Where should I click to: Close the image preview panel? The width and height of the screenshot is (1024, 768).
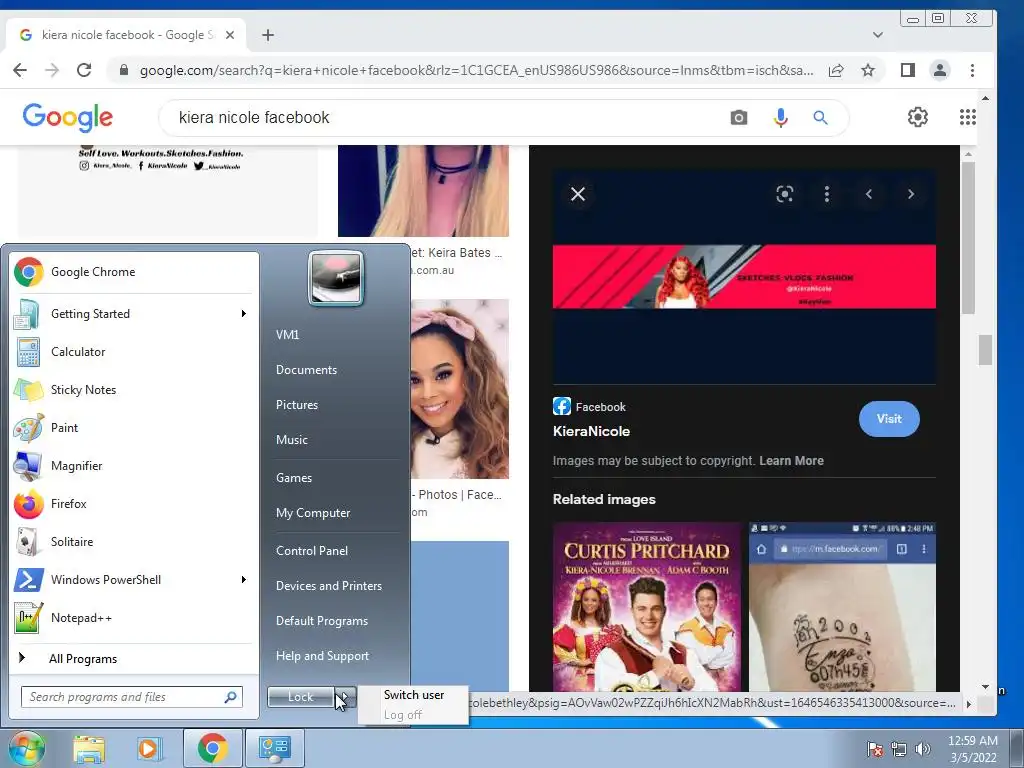[x=578, y=194]
